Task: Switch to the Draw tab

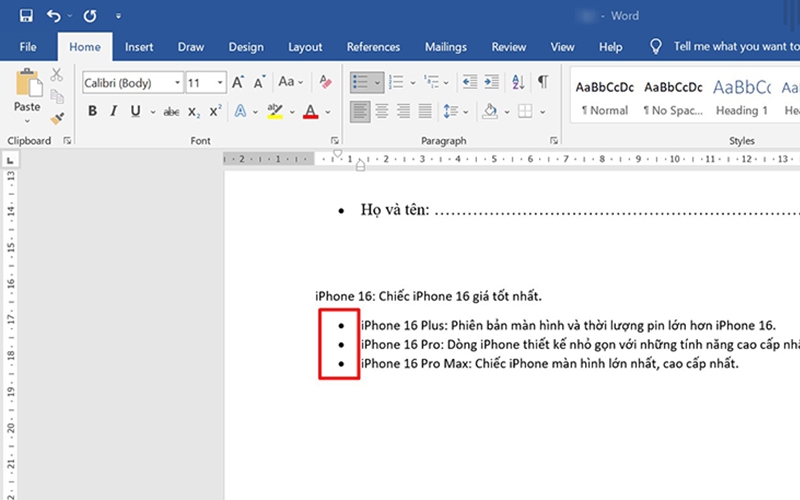Action: coord(191,47)
